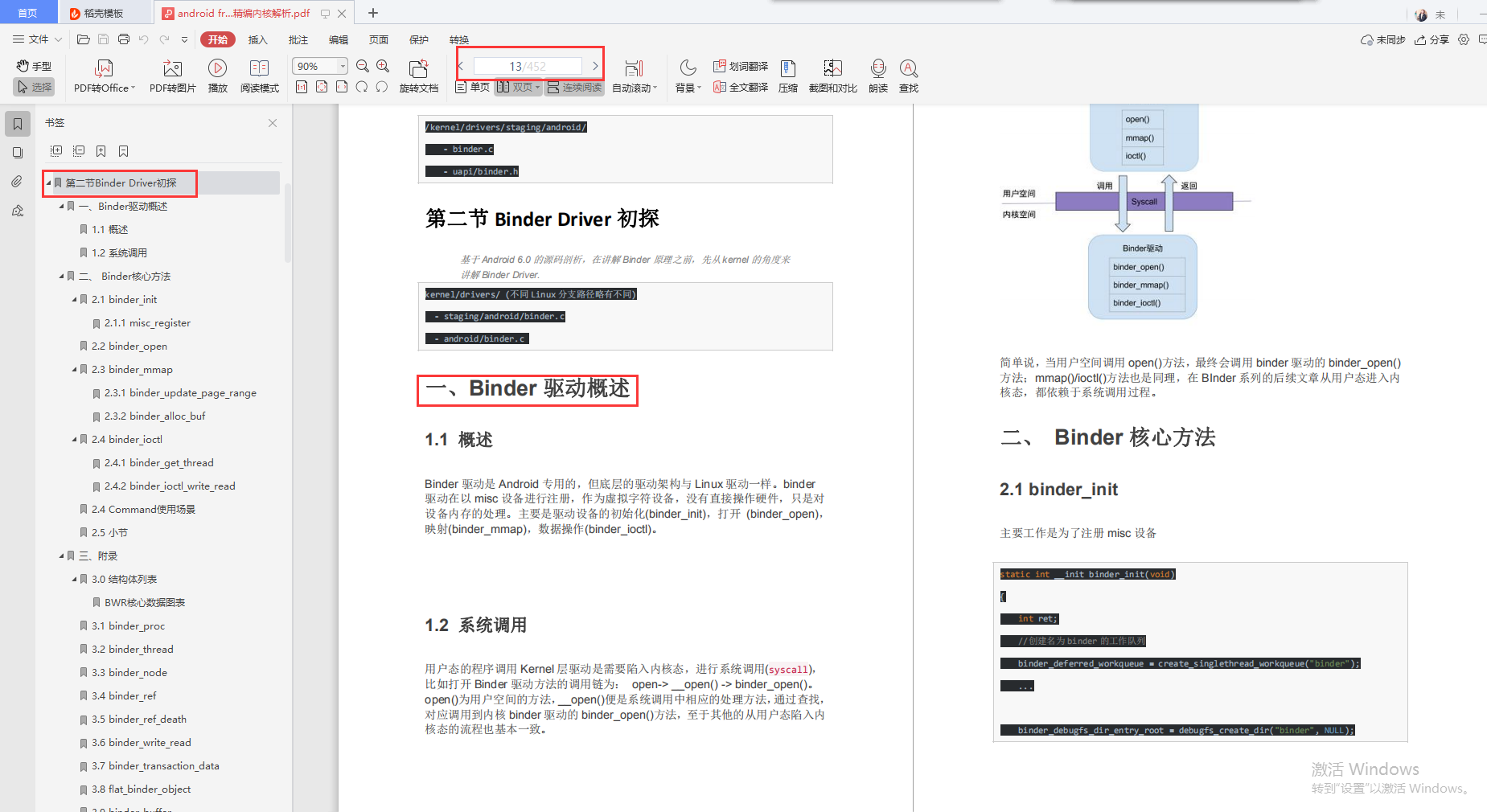Screen dimensions: 1487x812
Task: Click the page number input field showing 13/452
Action: [x=528, y=65]
